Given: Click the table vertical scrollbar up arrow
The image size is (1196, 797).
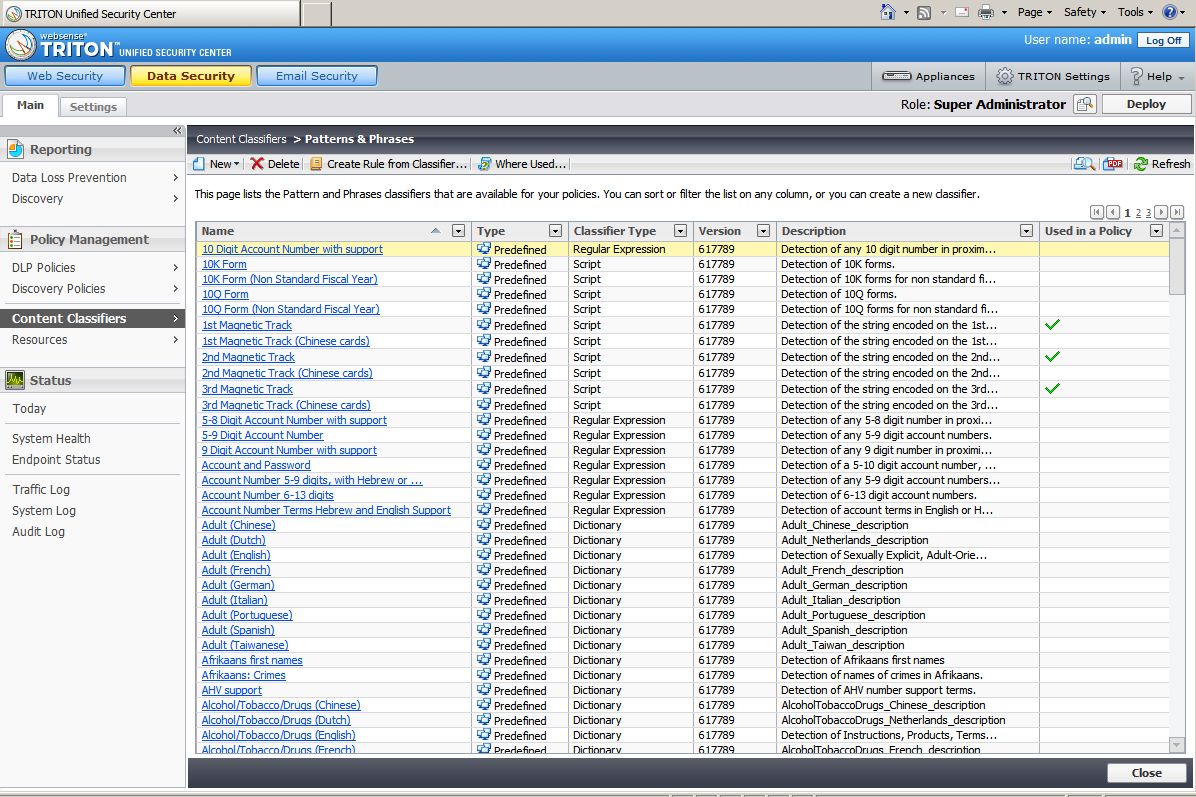Looking at the screenshot, I should coord(1177,230).
